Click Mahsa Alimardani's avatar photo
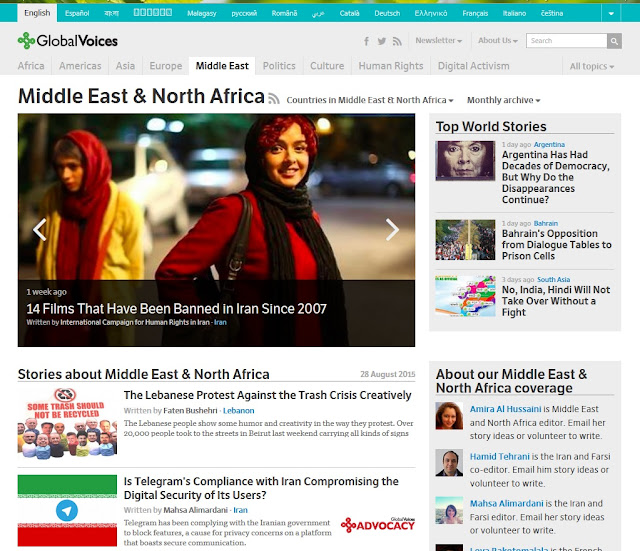 [x=449, y=510]
